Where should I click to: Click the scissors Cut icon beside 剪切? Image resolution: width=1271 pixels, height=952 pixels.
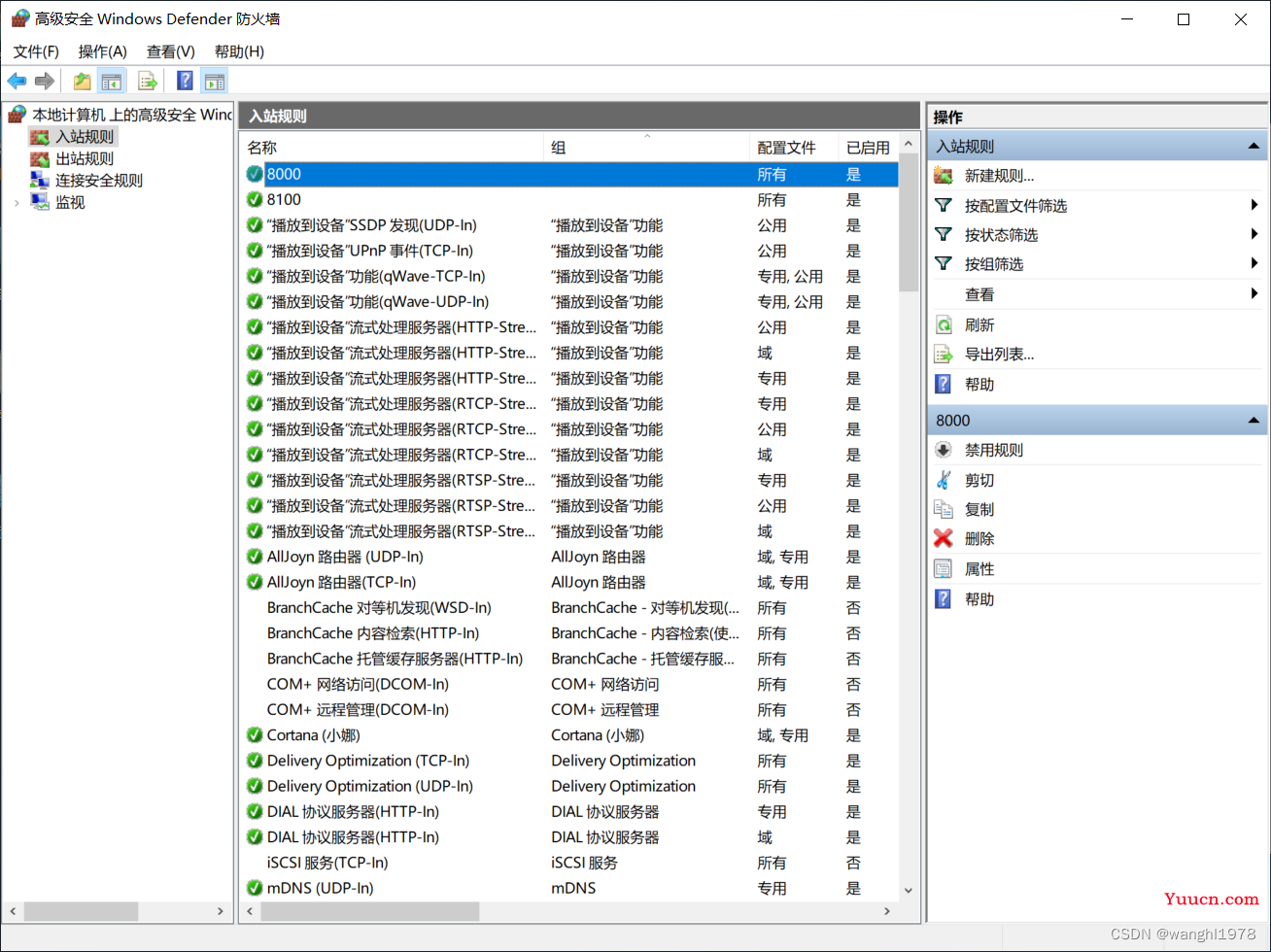tap(944, 480)
